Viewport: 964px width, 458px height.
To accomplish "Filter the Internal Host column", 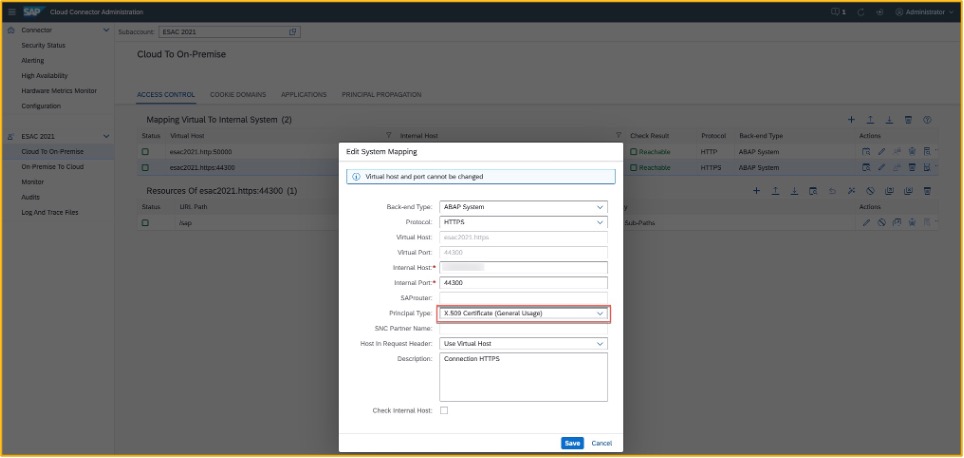I will pyautogui.click(x=618, y=136).
